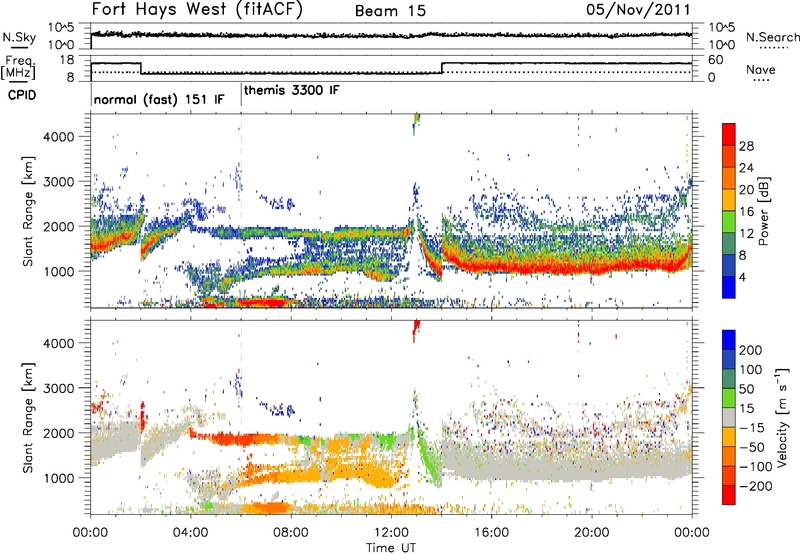The height and width of the screenshot is (554, 800).
Task: Click the '18' frequency axis tick label
Action: coord(67,60)
